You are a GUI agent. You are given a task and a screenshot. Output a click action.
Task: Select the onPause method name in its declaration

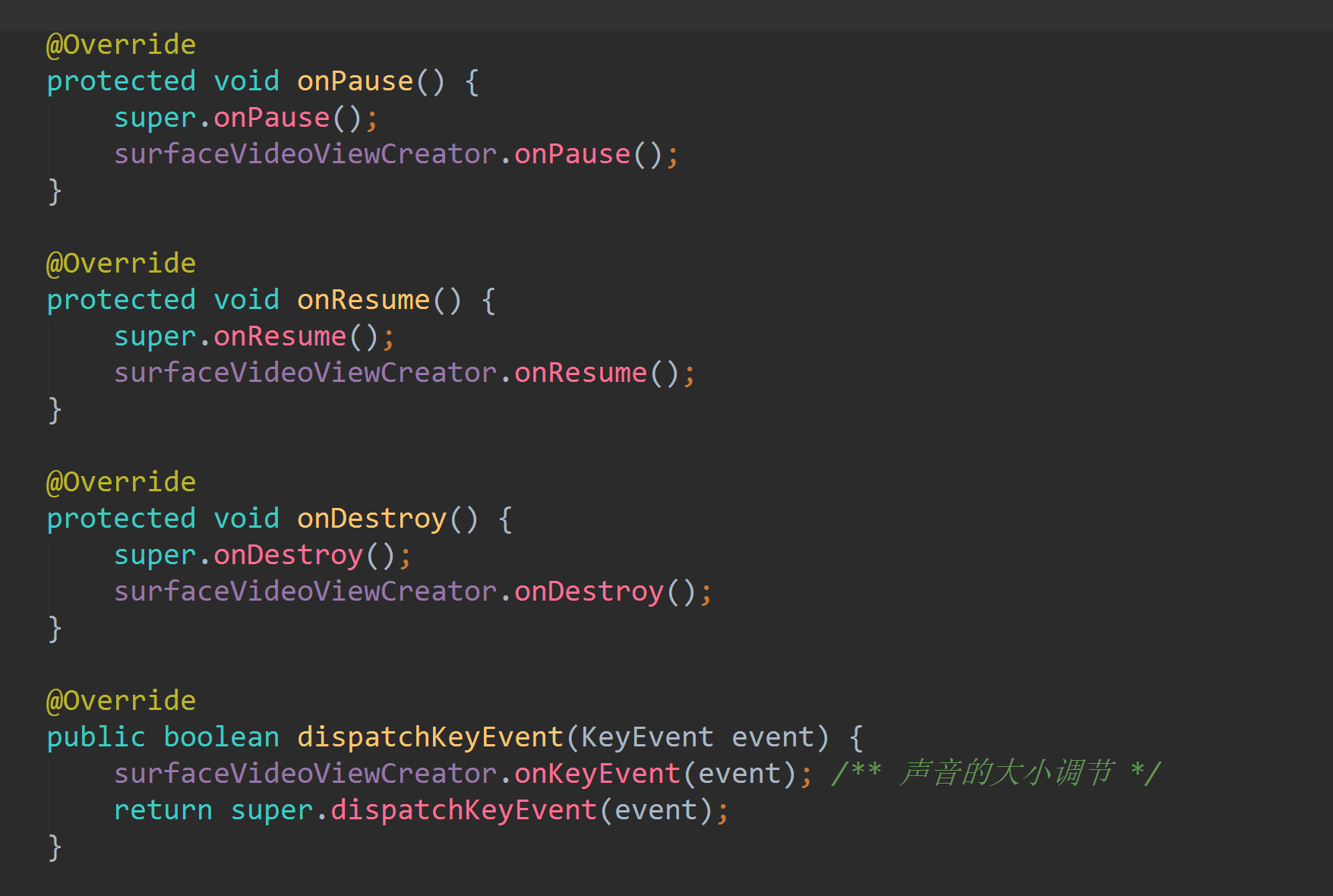click(355, 81)
